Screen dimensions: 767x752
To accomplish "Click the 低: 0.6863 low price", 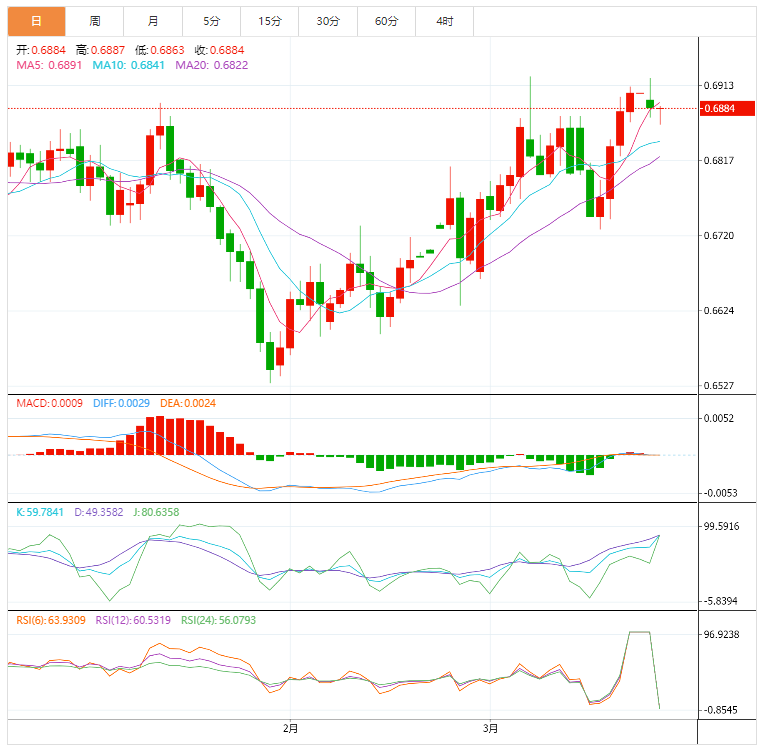I will [160, 50].
